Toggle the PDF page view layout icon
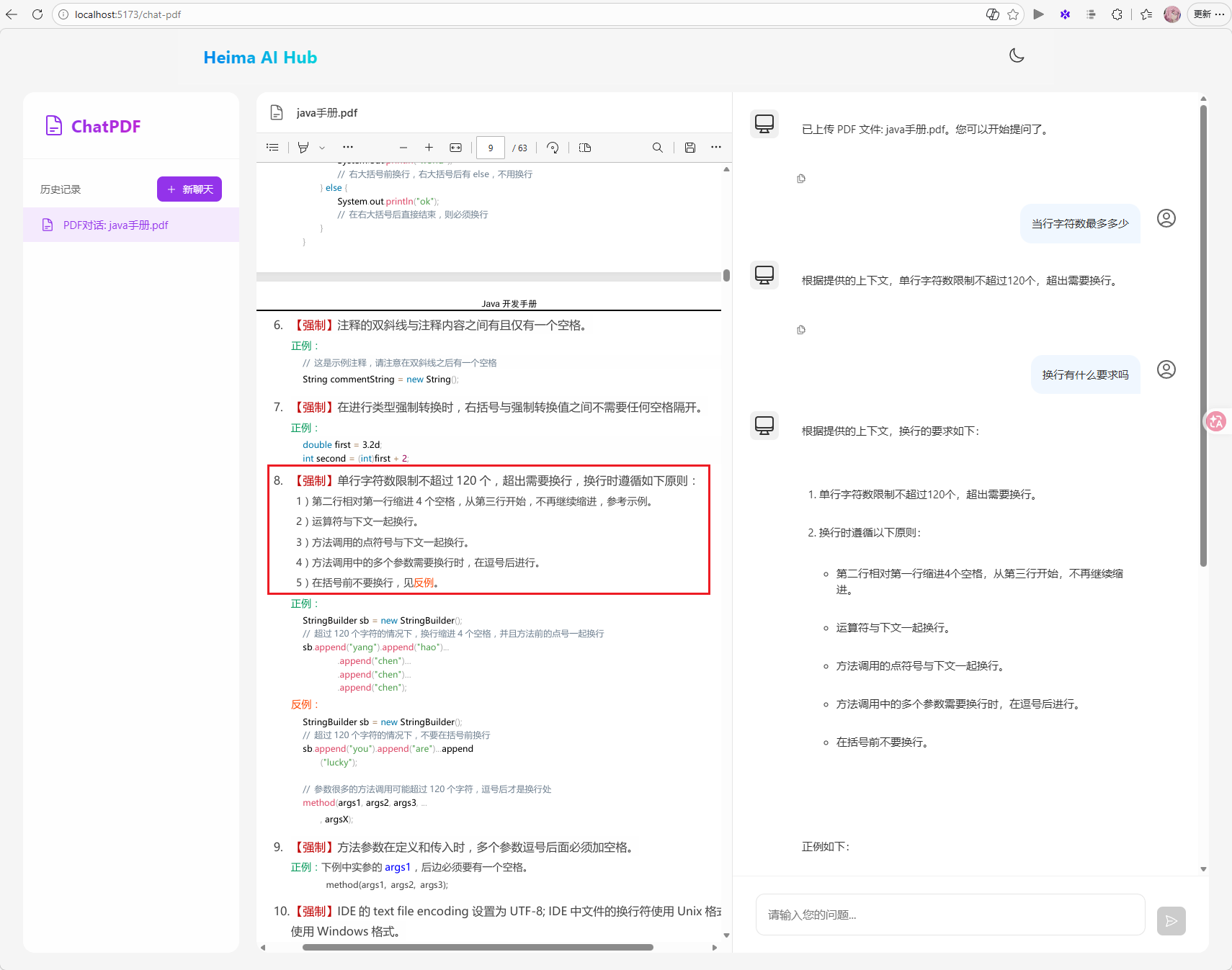The image size is (1232, 970). [585, 148]
